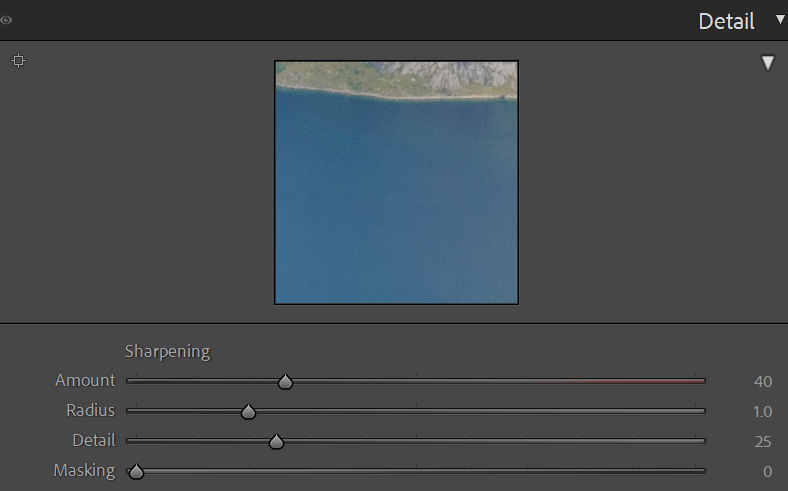Click the Sharpening section label

(167, 351)
